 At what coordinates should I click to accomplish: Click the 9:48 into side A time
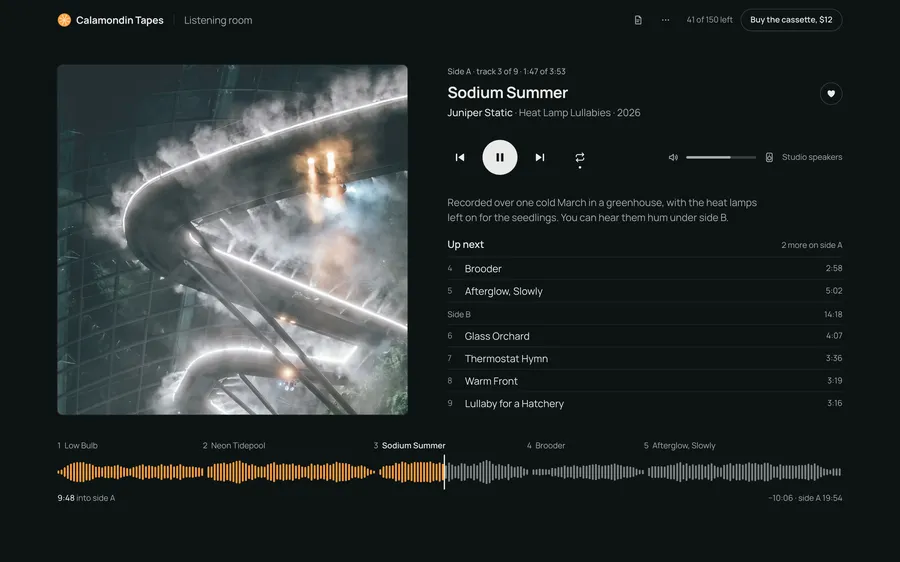click(x=86, y=498)
